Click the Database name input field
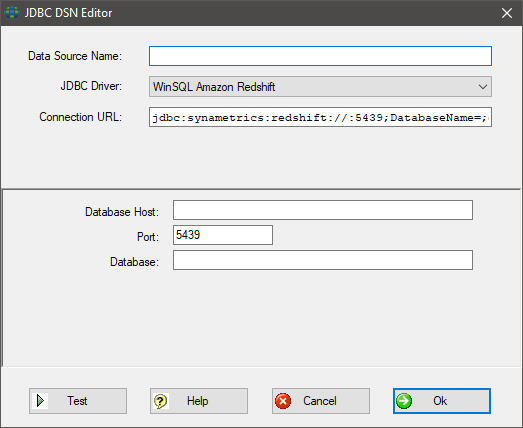 pyautogui.click(x=323, y=260)
